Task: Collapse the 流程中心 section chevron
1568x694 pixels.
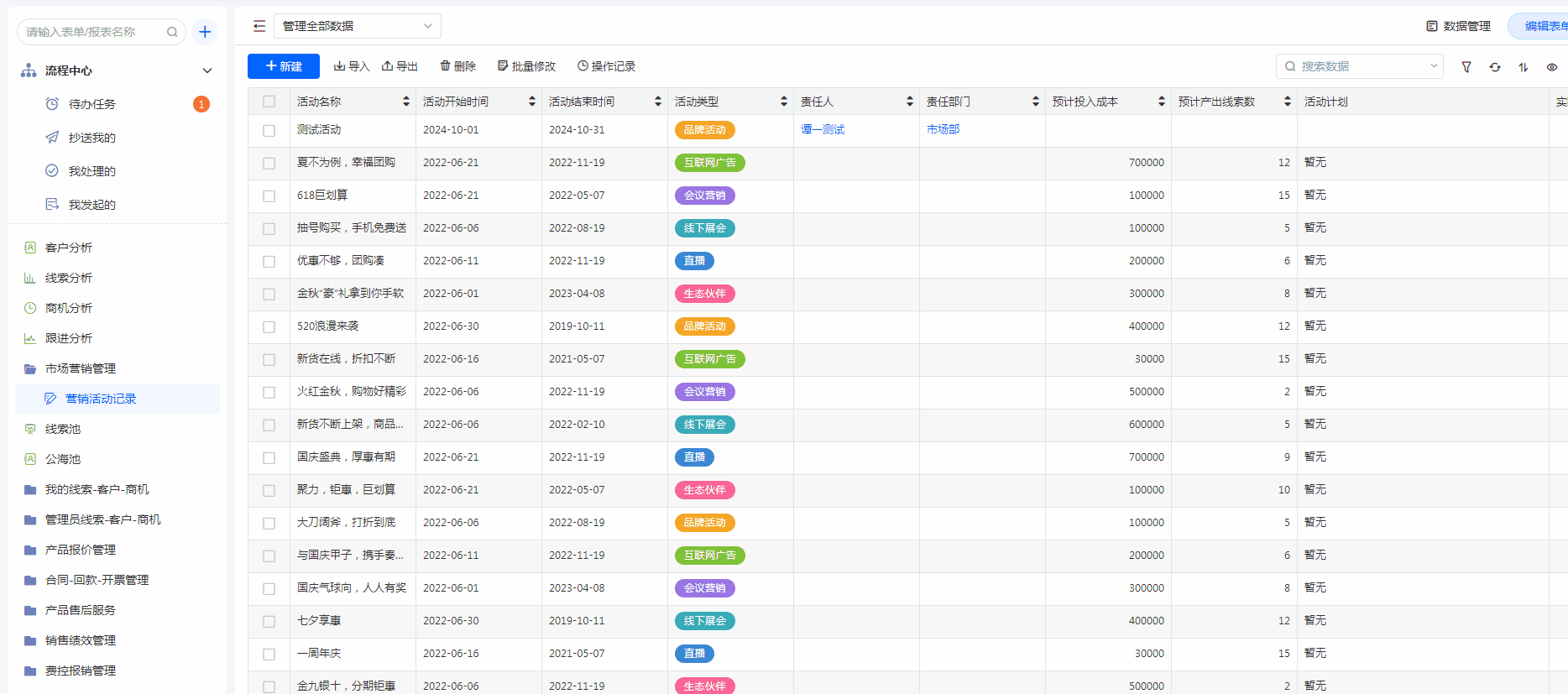Action: pos(207,70)
